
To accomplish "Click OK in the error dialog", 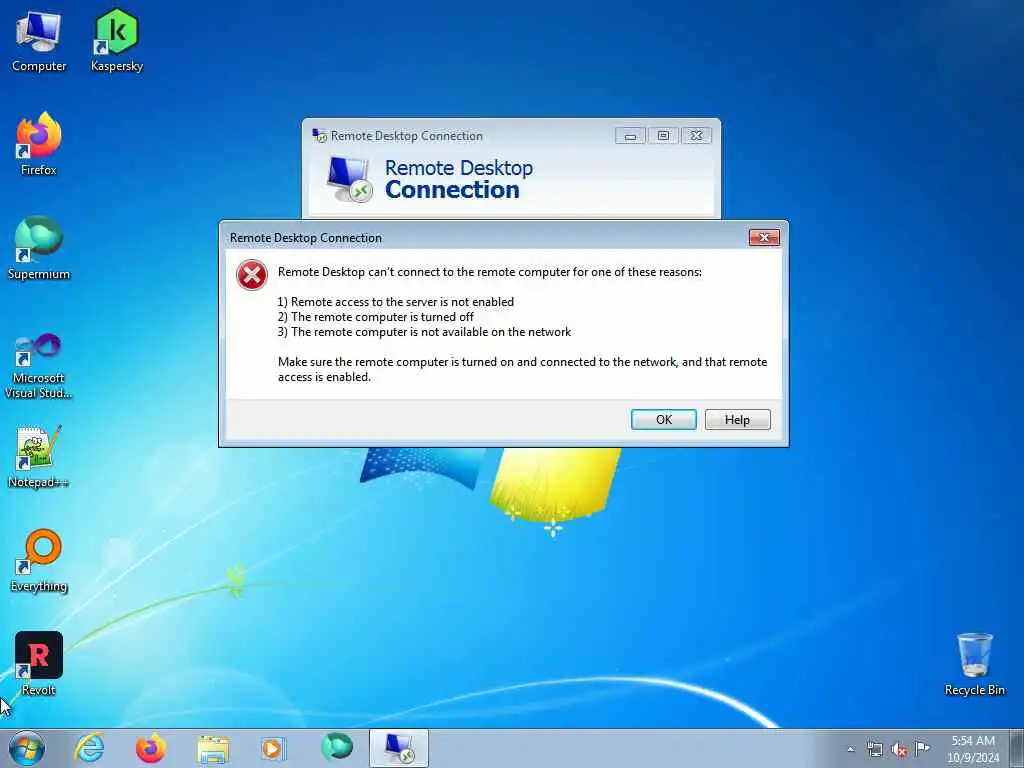I will point(664,419).
